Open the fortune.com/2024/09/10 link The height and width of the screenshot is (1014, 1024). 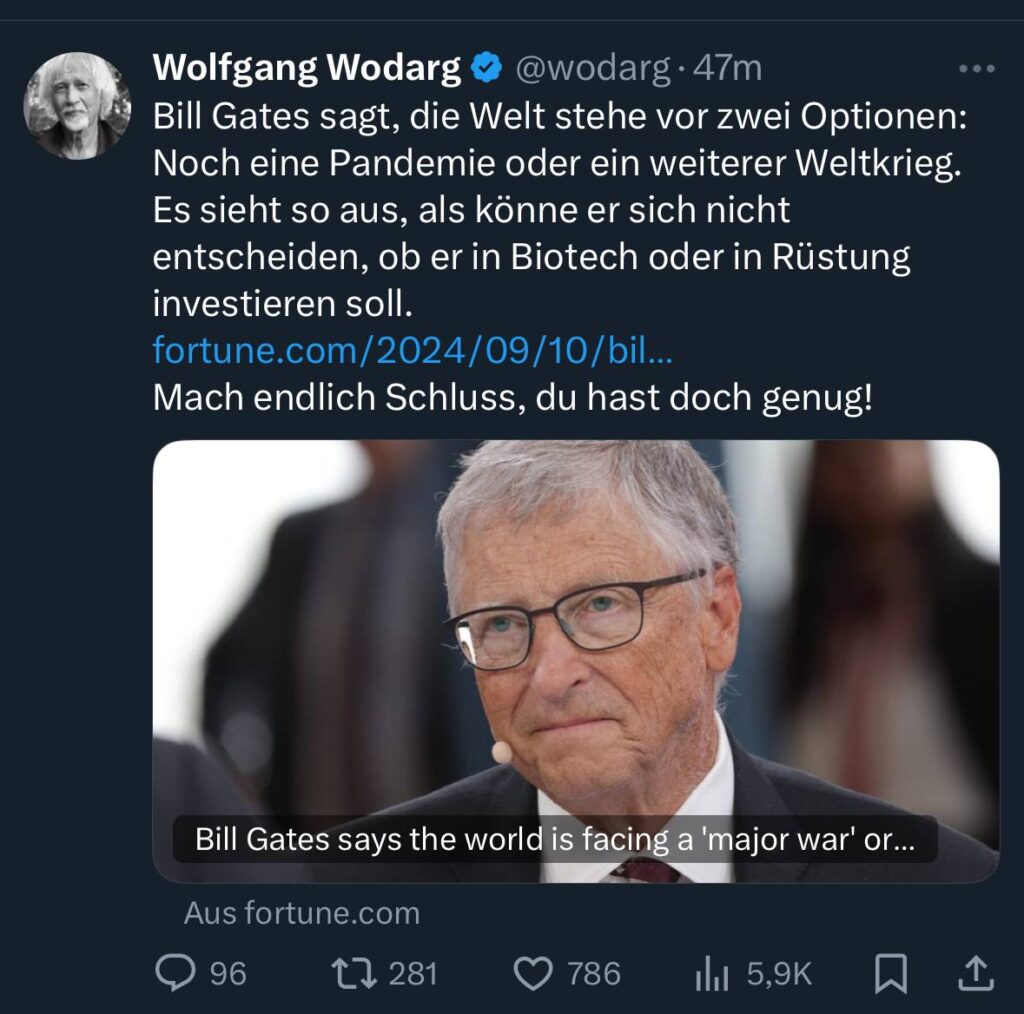[x=412, y=351]
